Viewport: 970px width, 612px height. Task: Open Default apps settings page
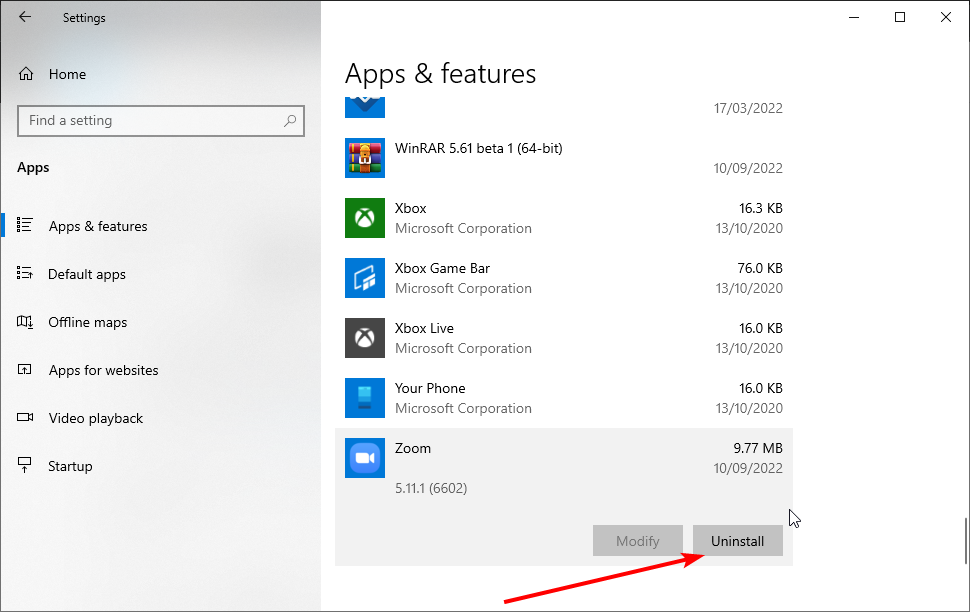point(87,274)
